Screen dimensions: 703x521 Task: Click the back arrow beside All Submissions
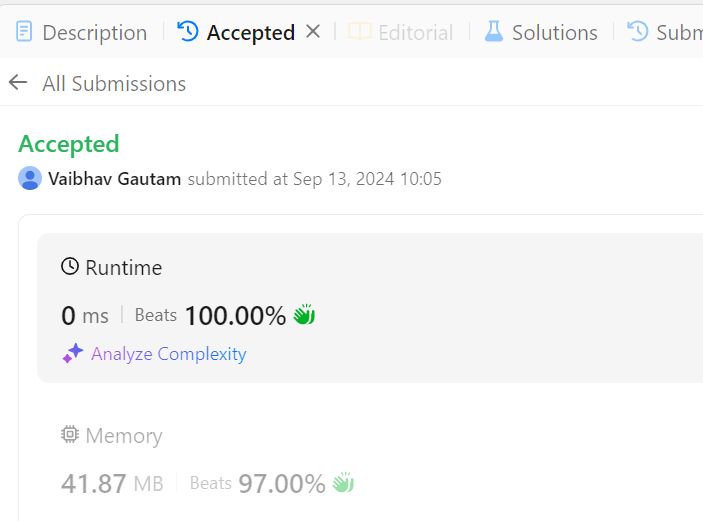pyautogui.click(x=18, y=83)
